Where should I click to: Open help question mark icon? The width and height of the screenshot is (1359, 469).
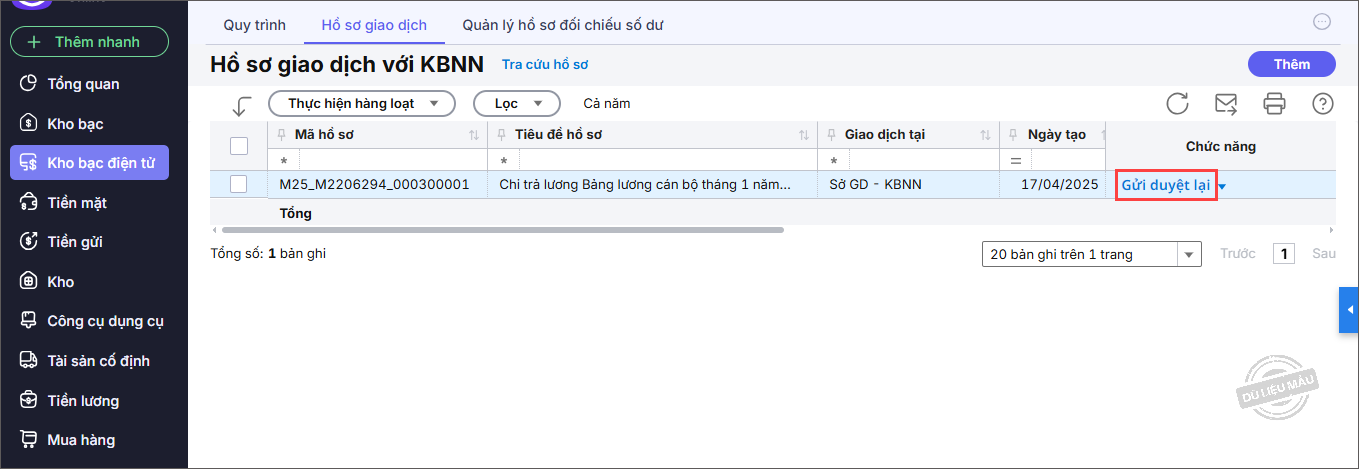point(1322,103)
